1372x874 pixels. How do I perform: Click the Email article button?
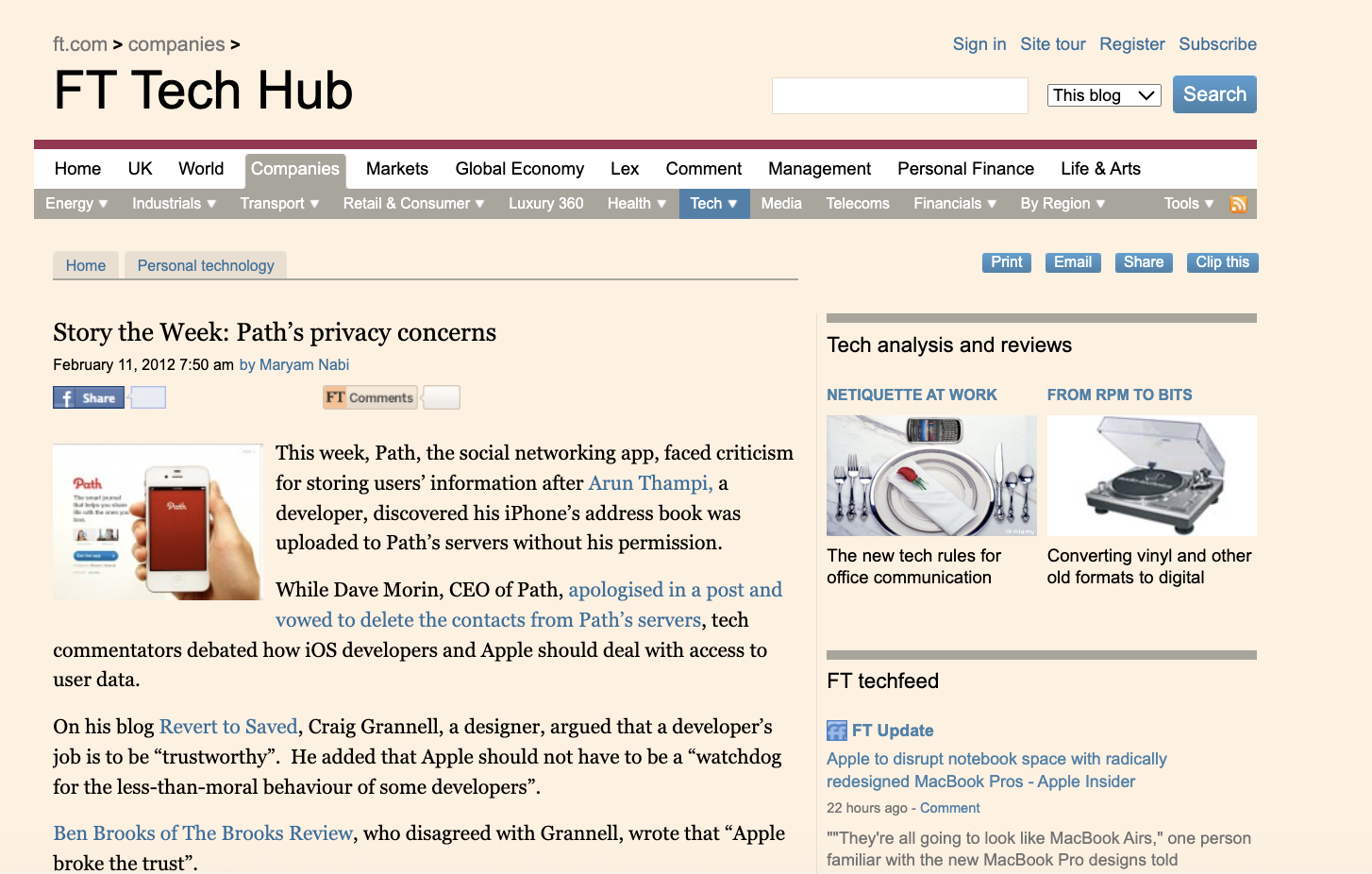tap(1073, 261)
